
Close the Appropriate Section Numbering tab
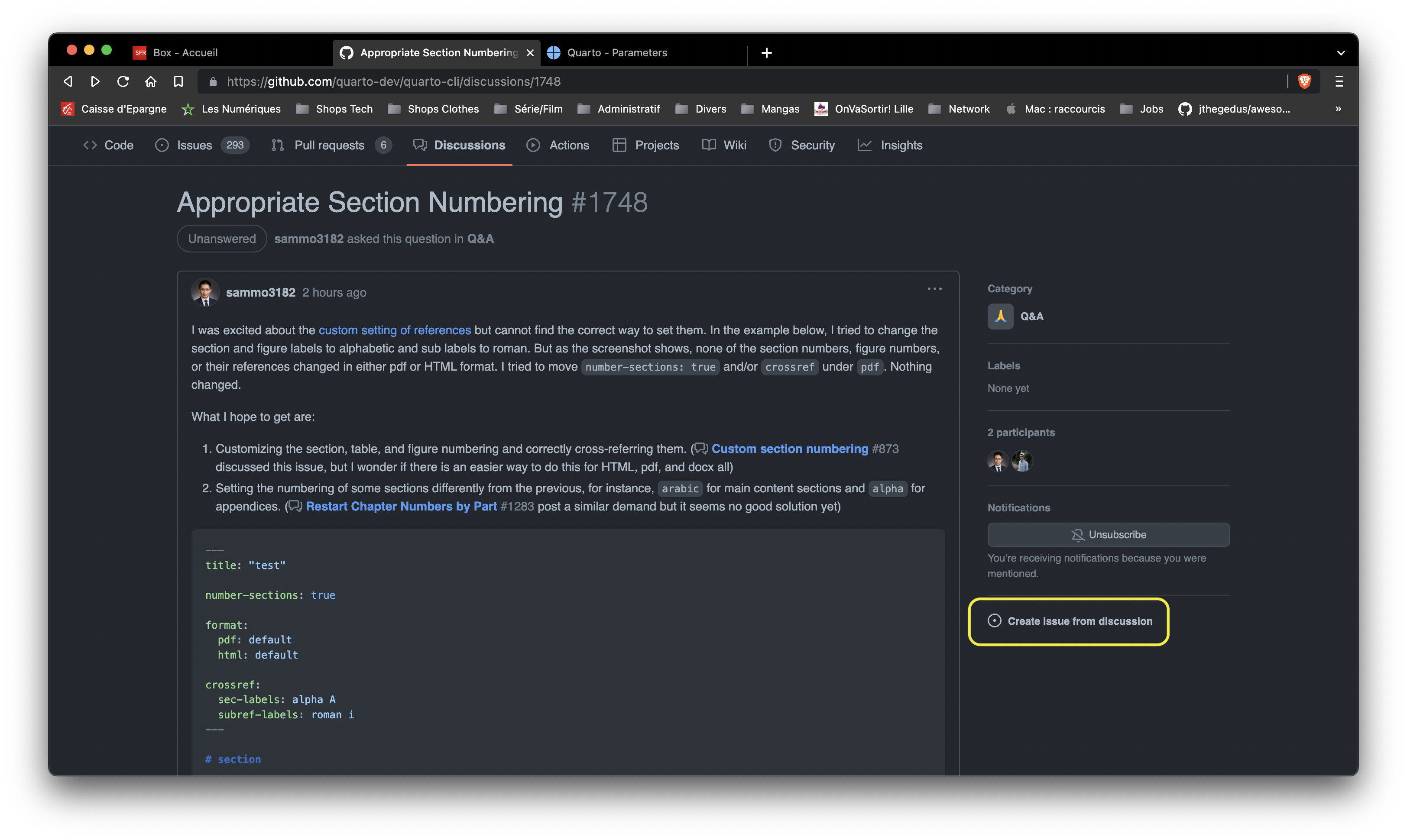[530, 53]
